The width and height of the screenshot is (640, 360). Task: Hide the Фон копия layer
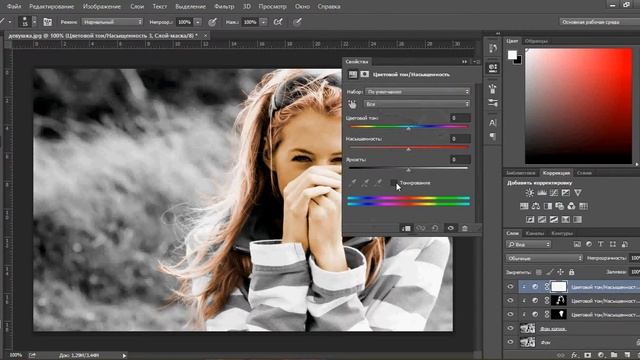tap(510, 328)
